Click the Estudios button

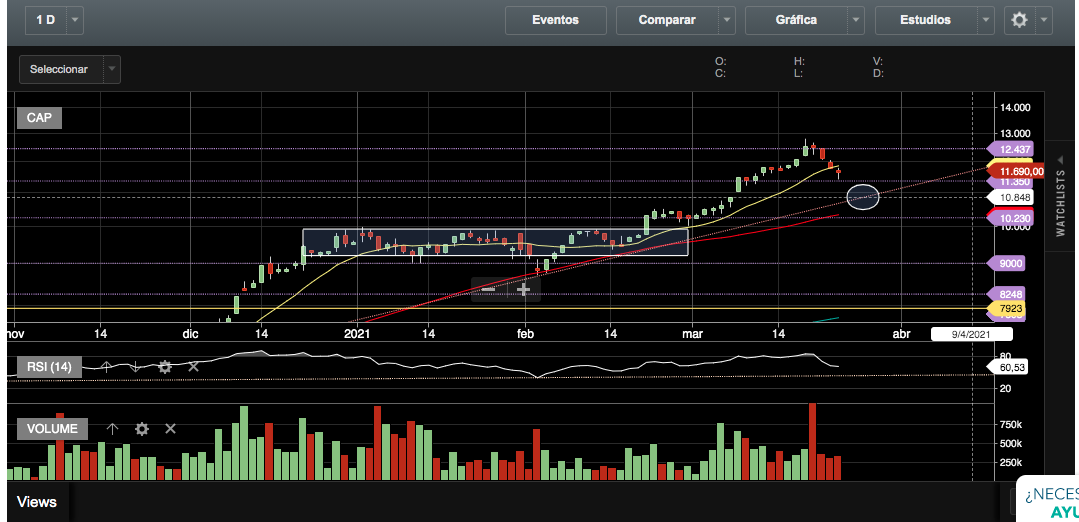(926, 20)
